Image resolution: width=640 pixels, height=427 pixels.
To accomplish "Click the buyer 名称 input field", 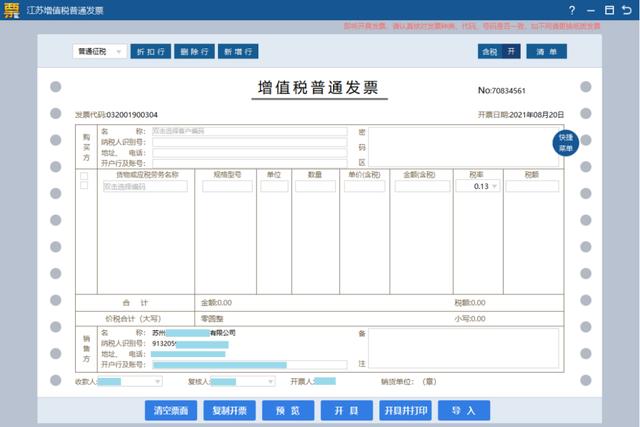I will 248,131.
